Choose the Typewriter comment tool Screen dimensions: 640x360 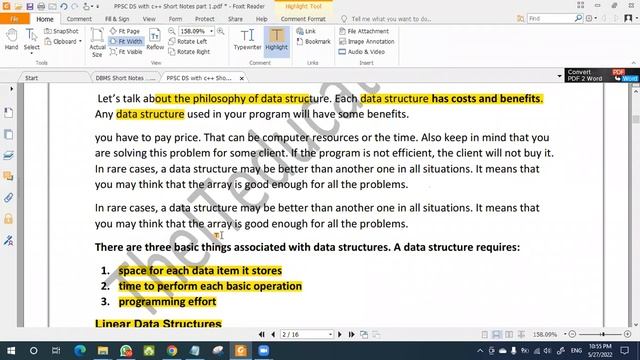pyautogui.click(x=247, y=40)
